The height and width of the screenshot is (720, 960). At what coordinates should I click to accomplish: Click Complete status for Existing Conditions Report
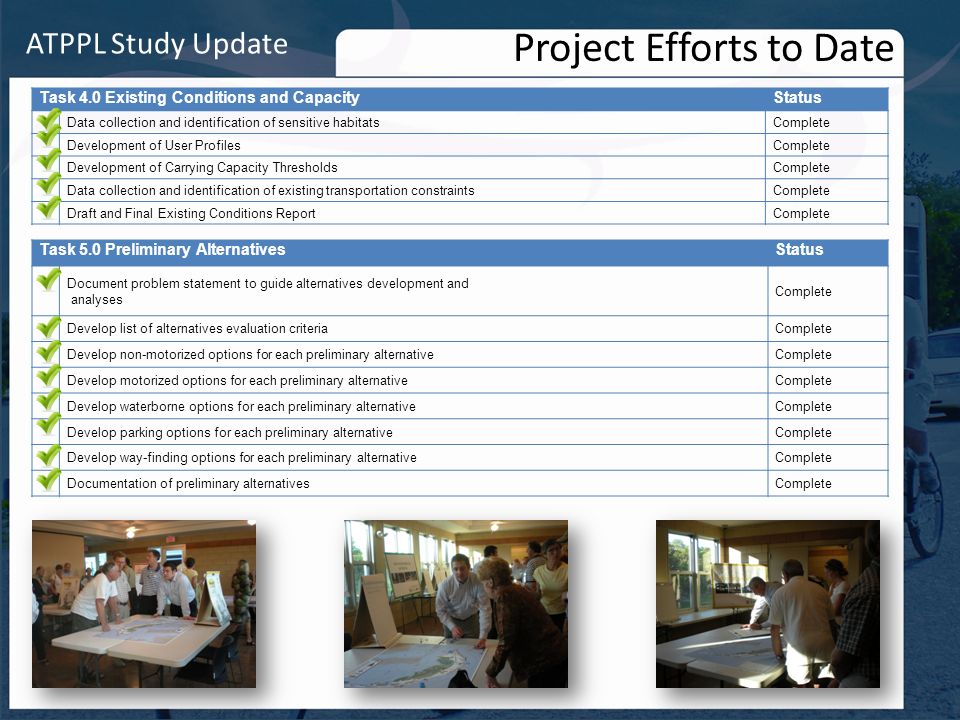click(801, 214)
